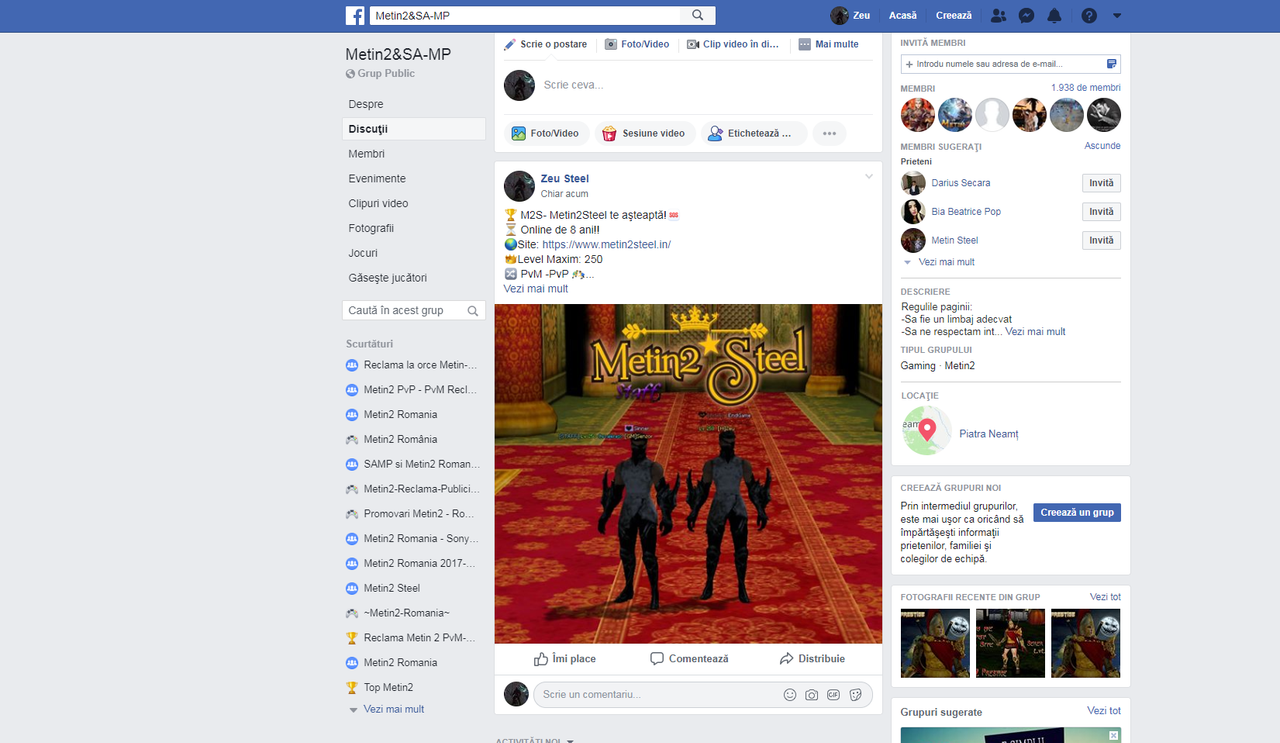Click Comentează on the post
This screenshot has width=1280, height=743.
(689, 659)
